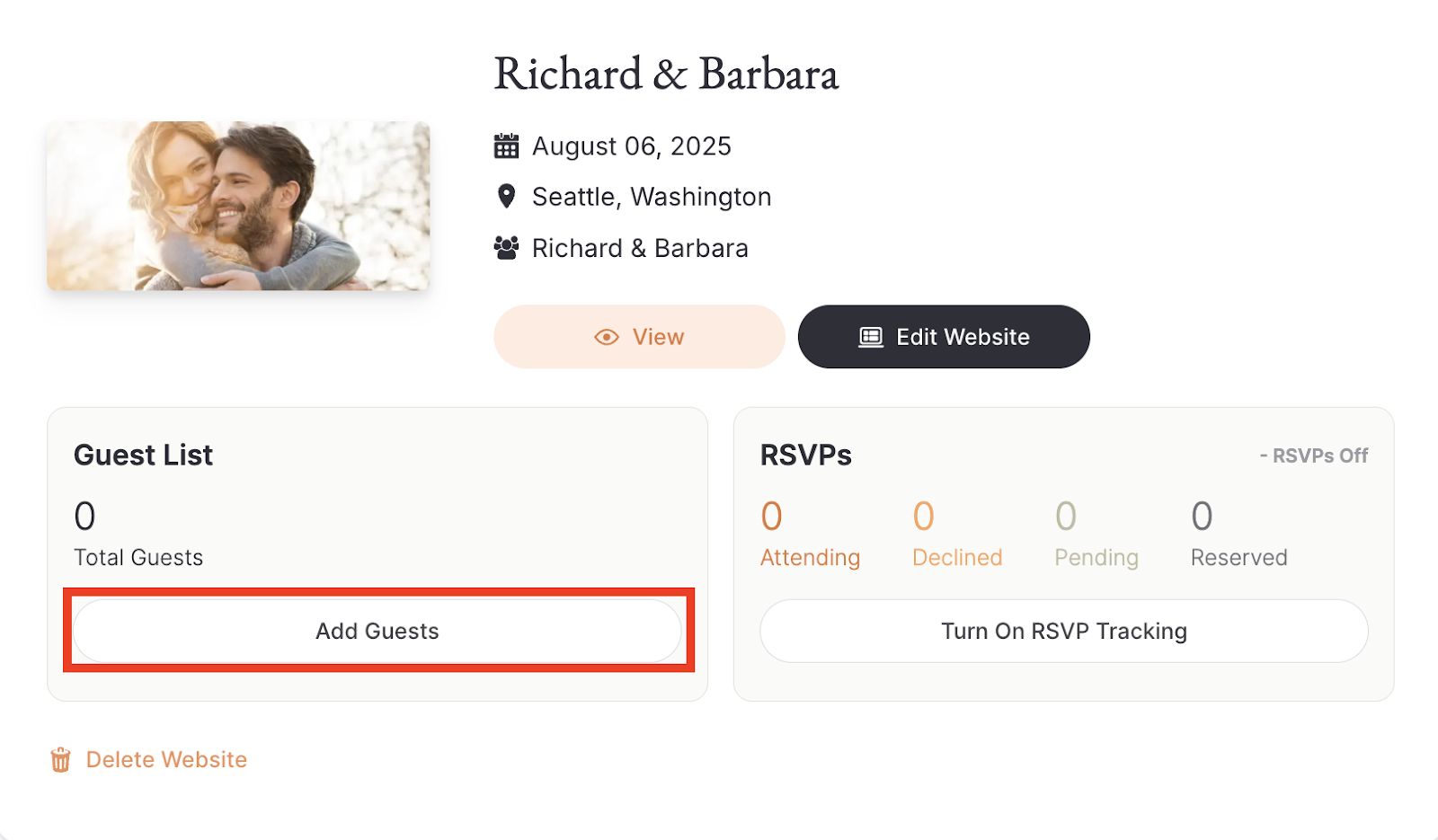The width and height of the screenshot is (1438, 840).
Task: Click the Total Guests count
Action: click(84, 517)
